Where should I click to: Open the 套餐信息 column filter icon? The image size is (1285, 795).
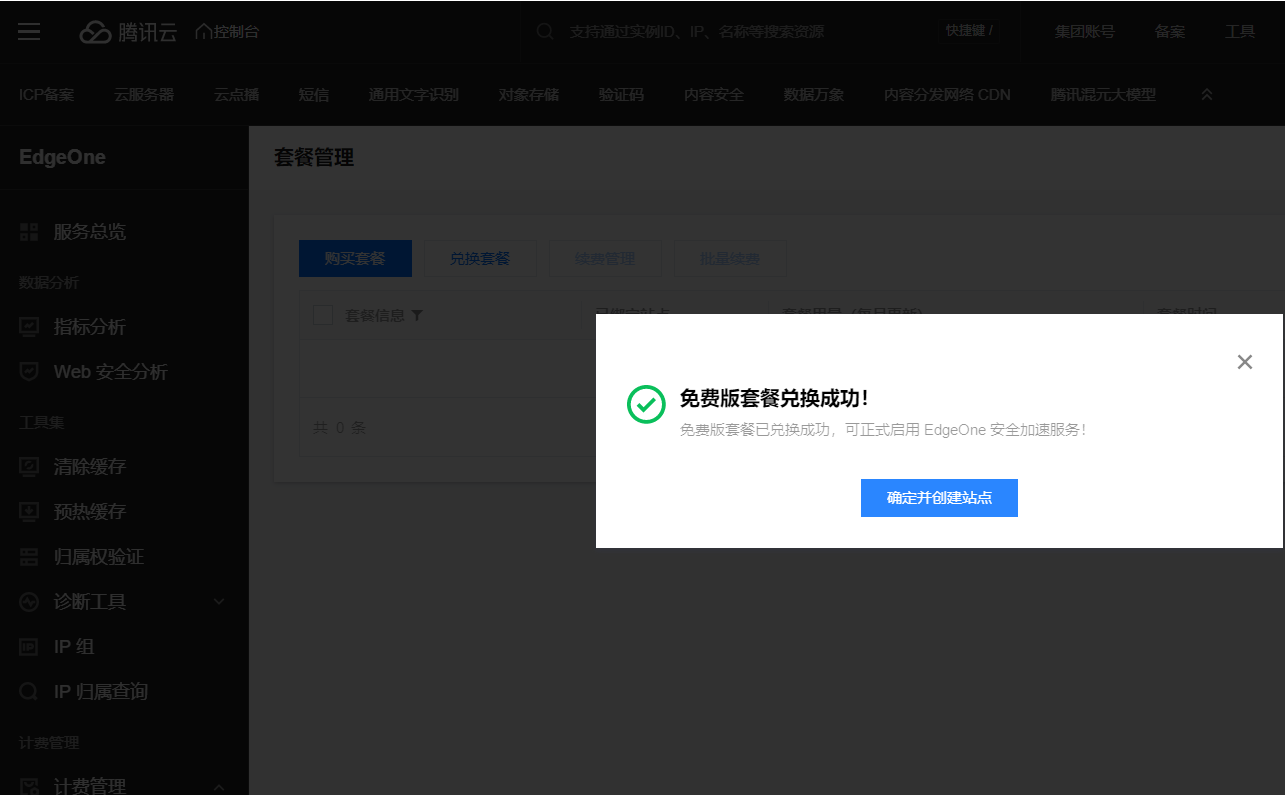point(417,315)
